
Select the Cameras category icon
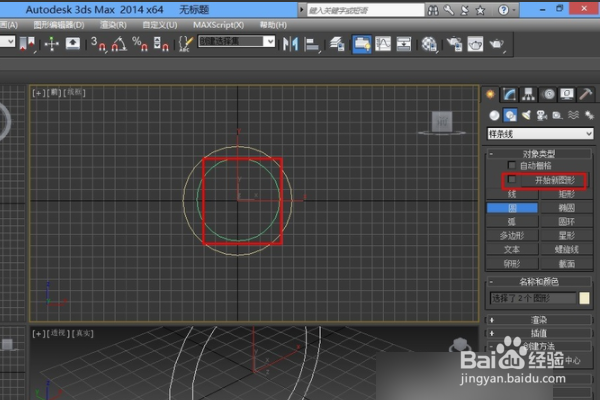click(x=542, y=115)
